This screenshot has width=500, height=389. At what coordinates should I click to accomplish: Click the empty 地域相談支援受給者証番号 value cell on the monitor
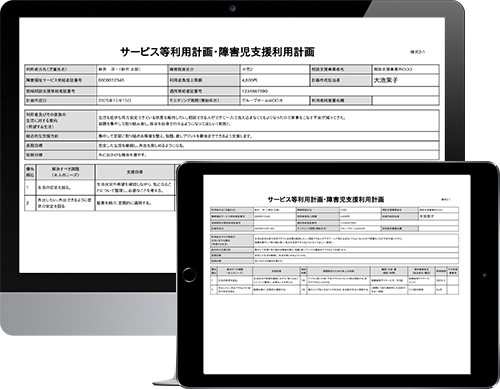point(132,91)
